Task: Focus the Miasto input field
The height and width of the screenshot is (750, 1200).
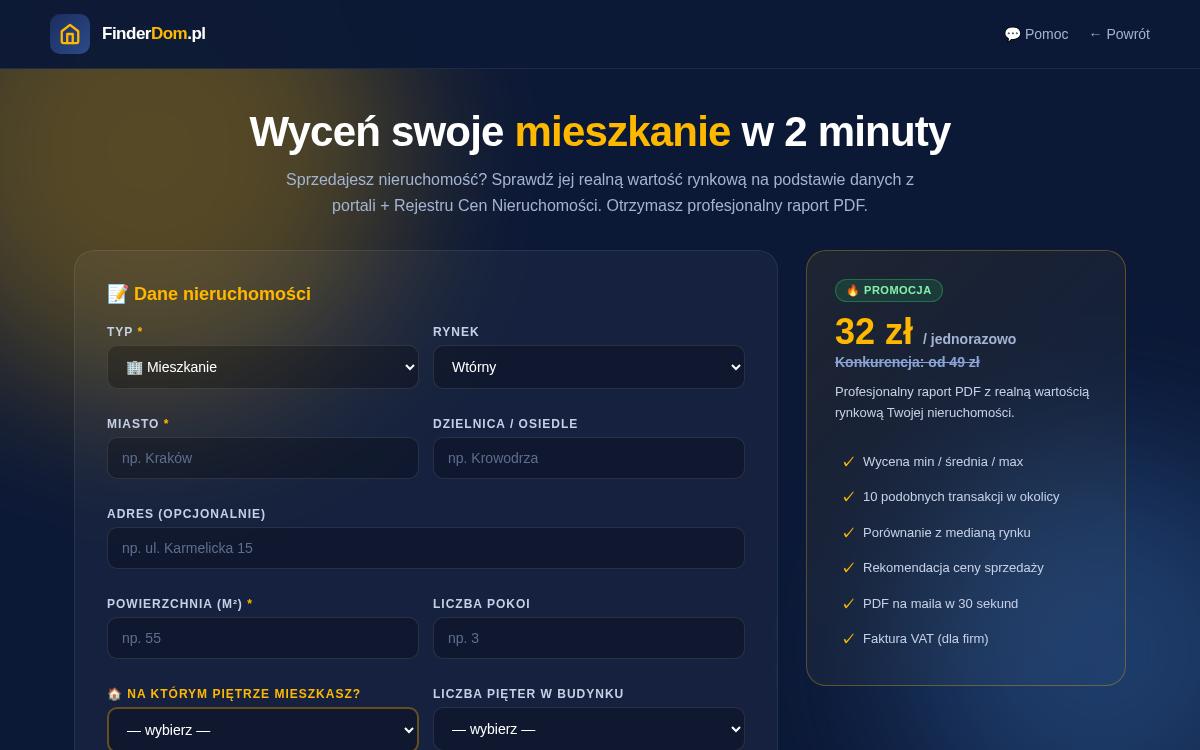Action: (x=263, y=458)
